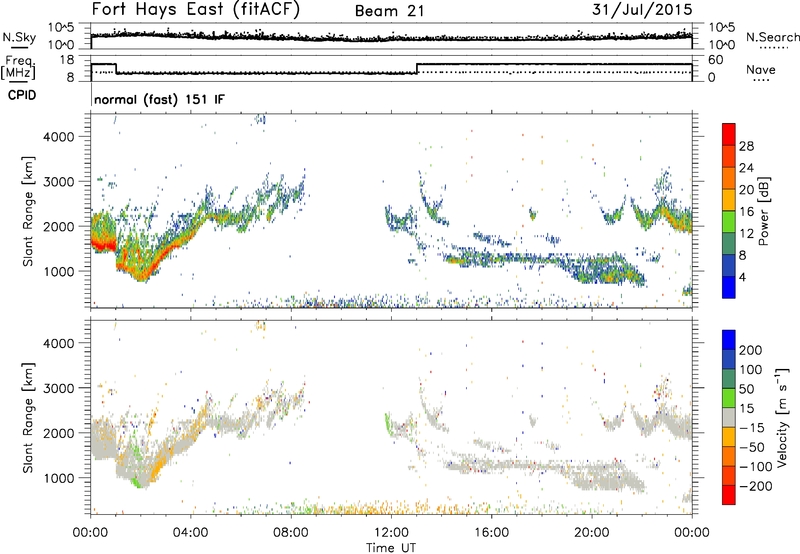This screenshot has height=554, width=800.
Task: Click the "4" label on Power colorbar
Action: point(742,277)
